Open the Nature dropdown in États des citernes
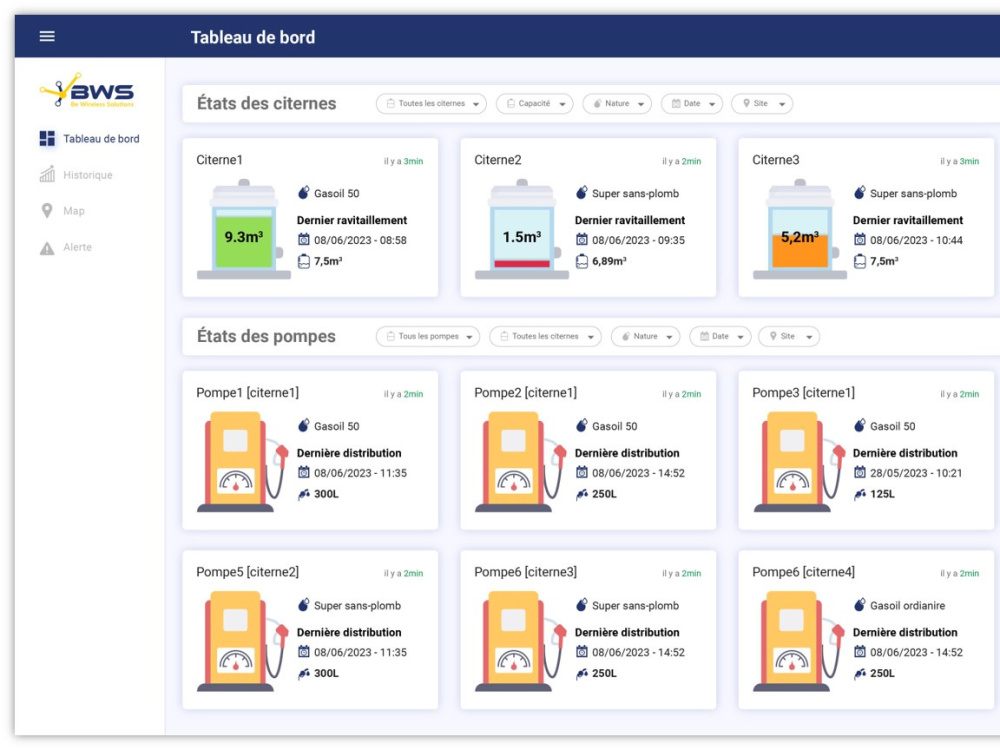Image resolution: width=1000 pixels, height=750 pixels. tap(617, 103)
